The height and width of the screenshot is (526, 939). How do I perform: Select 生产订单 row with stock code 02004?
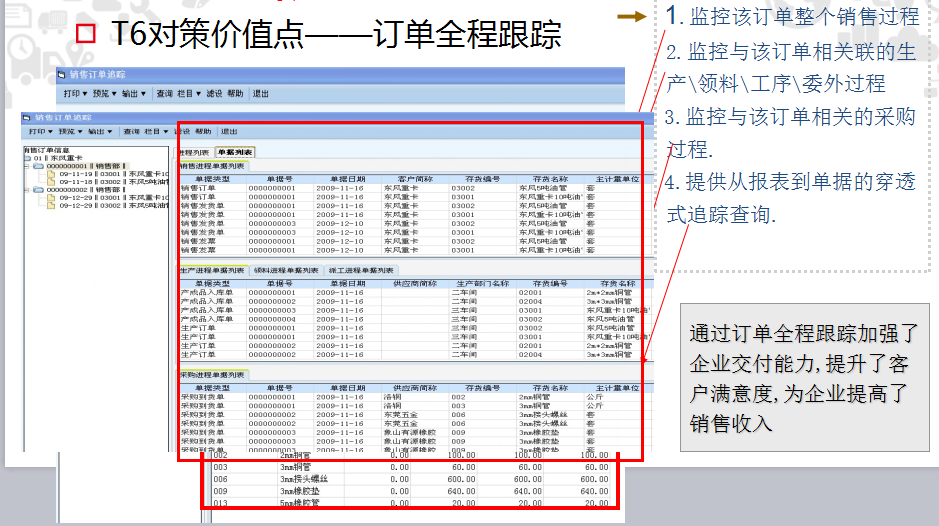(414, 355)
